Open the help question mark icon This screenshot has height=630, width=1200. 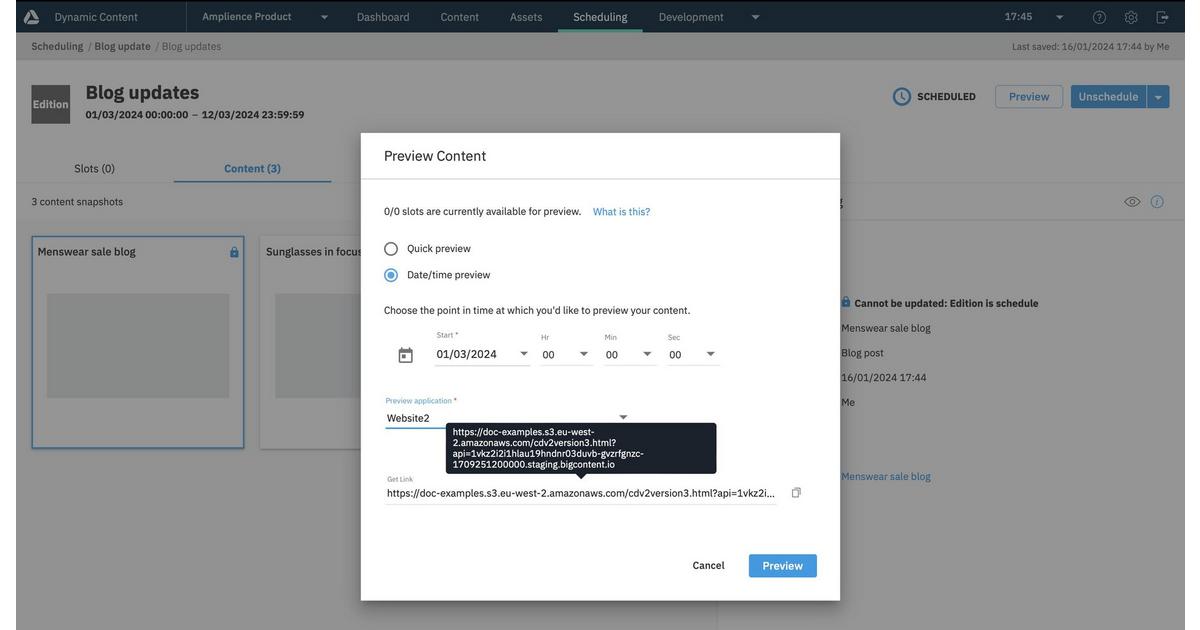(x=1099, y=17)
